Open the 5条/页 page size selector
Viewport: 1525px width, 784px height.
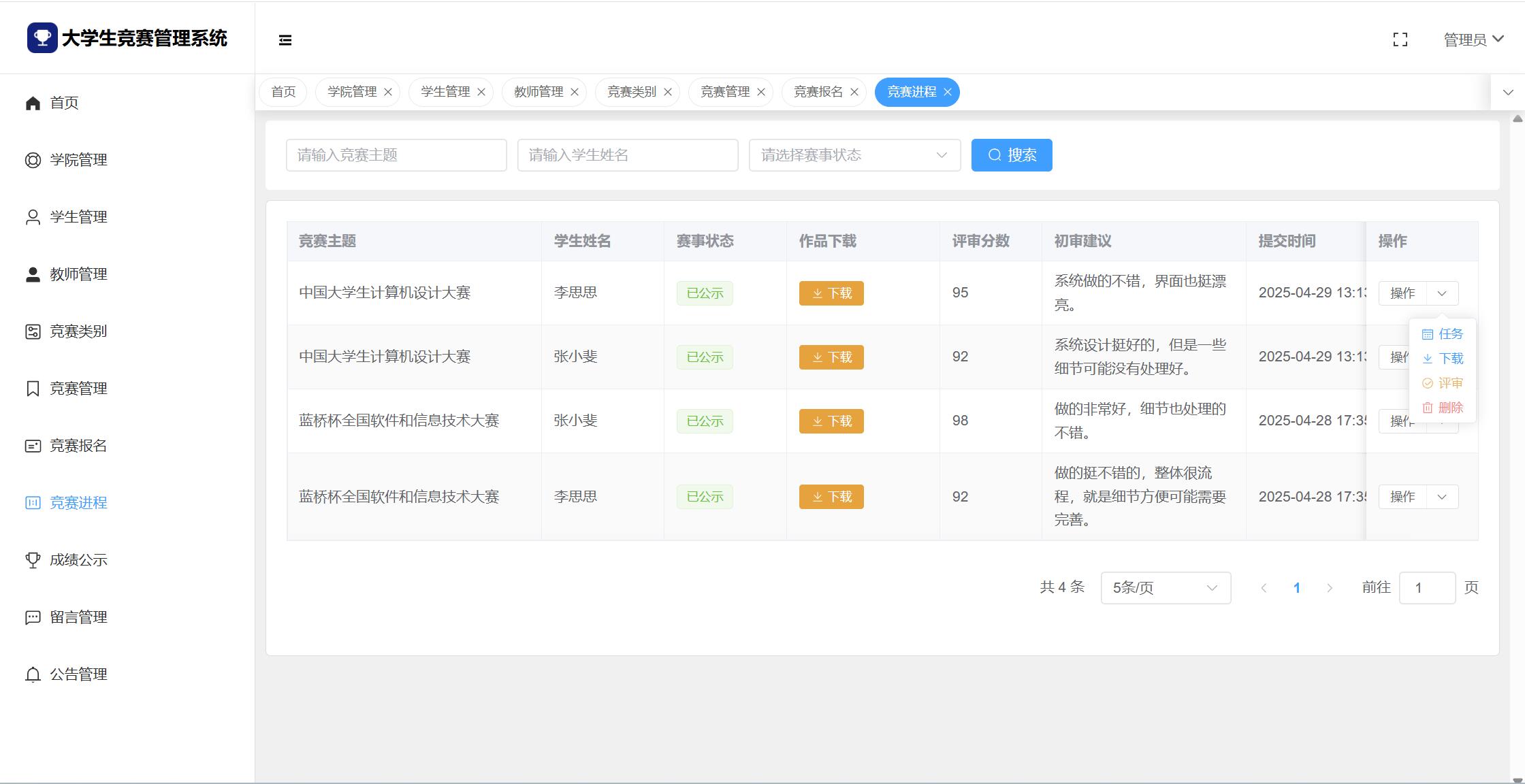1165,588
